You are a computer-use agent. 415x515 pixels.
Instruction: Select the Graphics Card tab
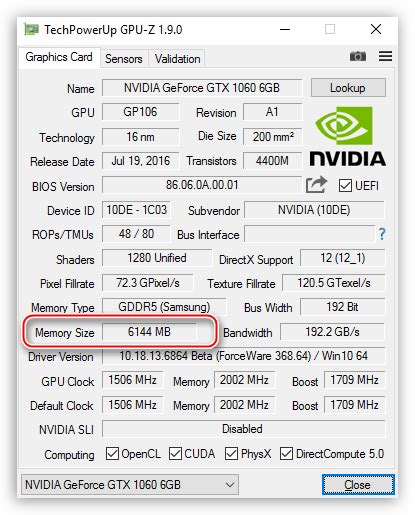pyautogui.click(x=59, y=57)
